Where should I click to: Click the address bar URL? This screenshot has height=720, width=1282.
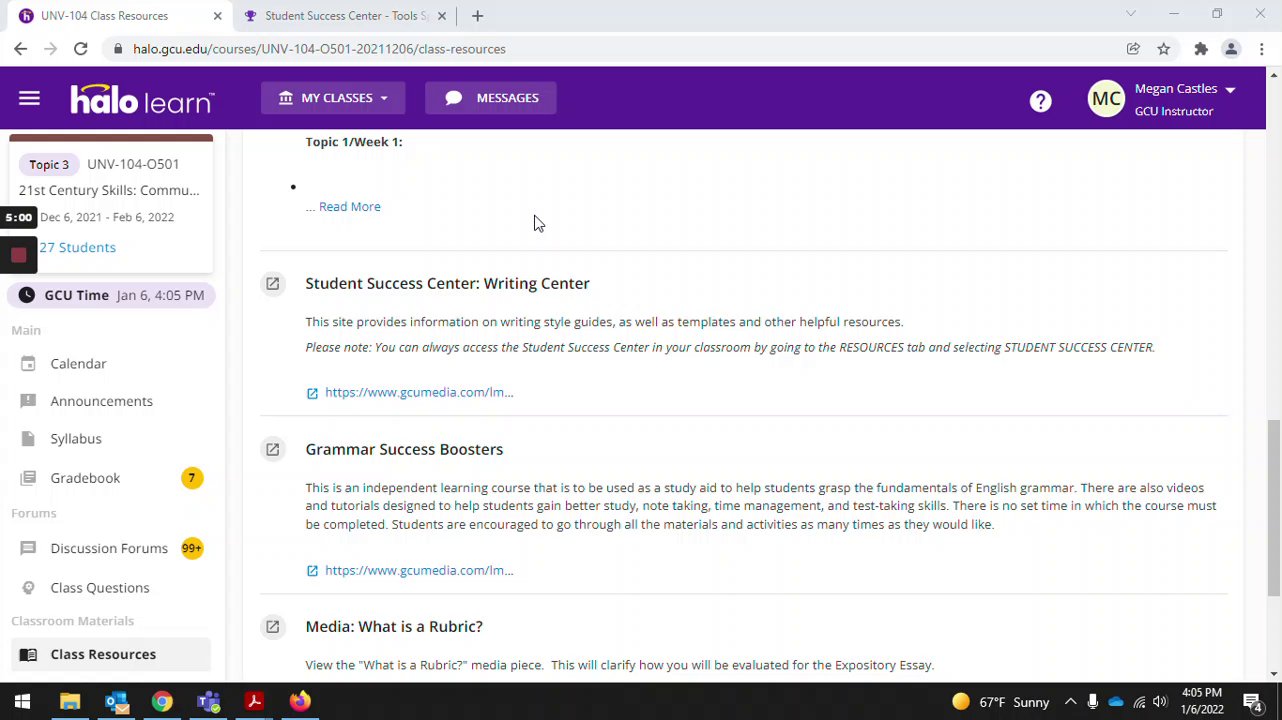[x=319, y=49]
